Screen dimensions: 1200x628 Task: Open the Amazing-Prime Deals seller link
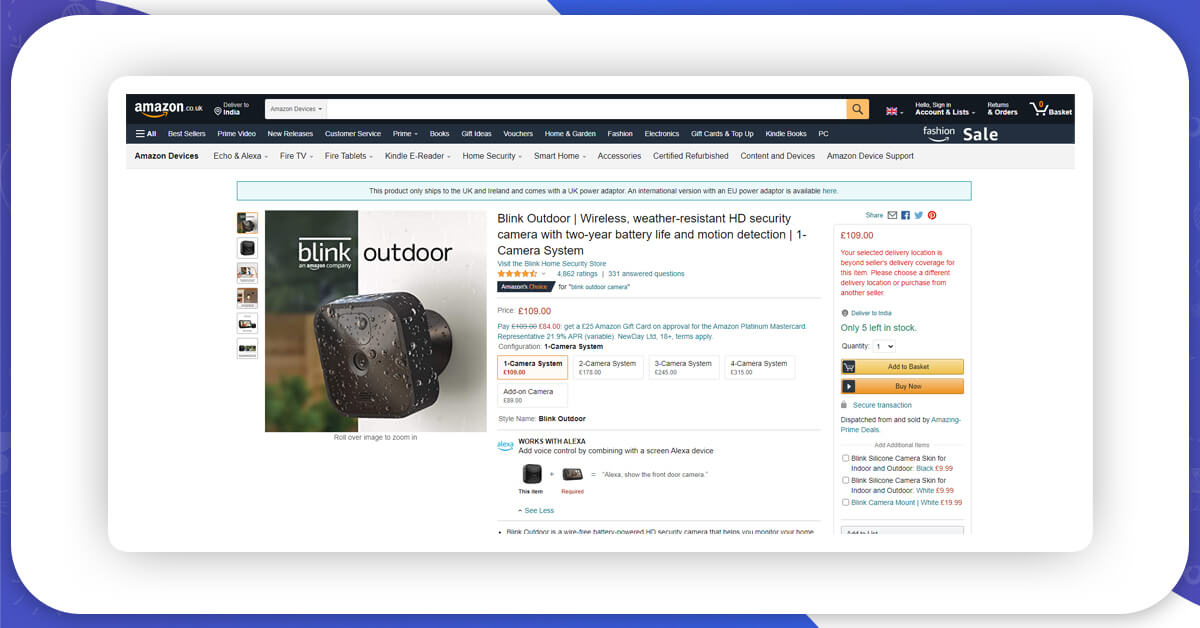click(x=901, y=424)
